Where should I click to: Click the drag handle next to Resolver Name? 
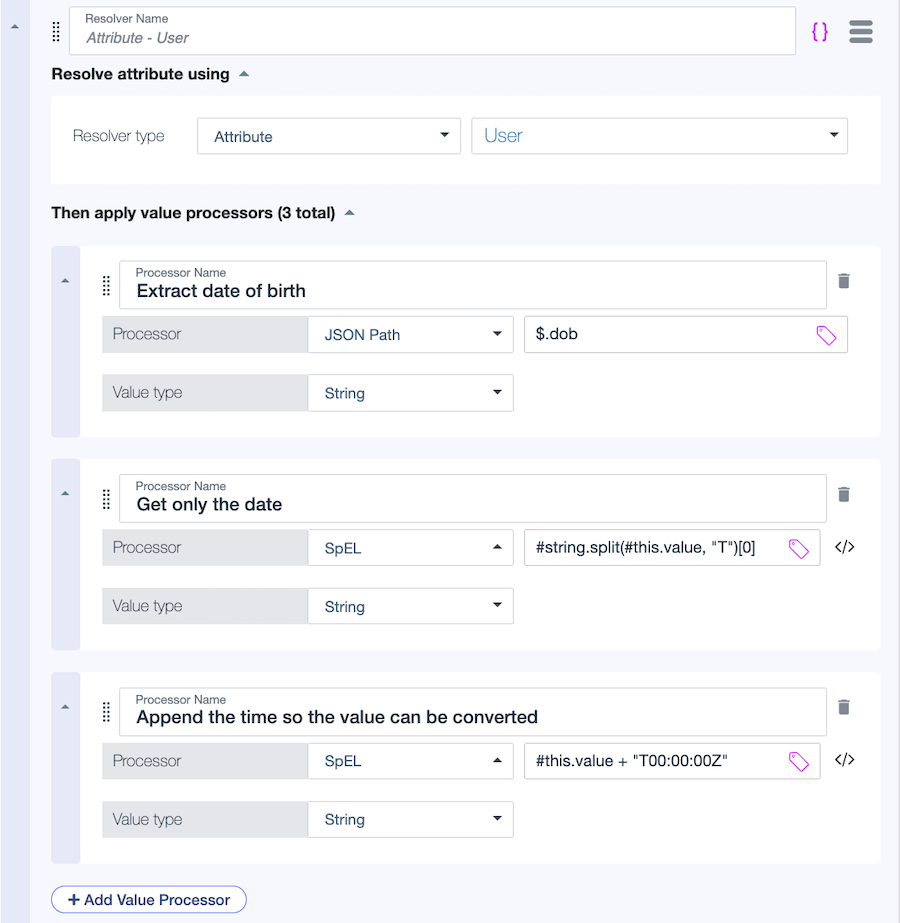point(55,31)
